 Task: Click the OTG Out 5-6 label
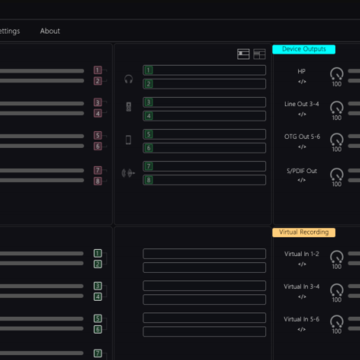(x=302, y=137)
